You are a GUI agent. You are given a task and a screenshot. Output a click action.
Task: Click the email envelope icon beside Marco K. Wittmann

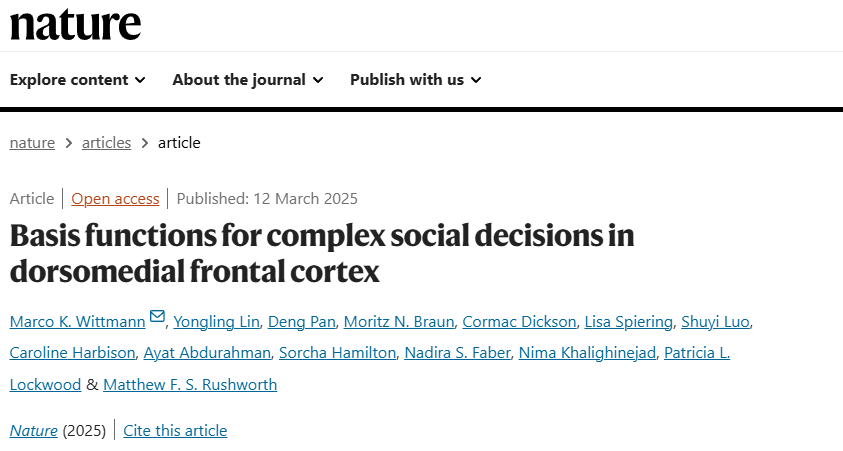pos(157,316)
